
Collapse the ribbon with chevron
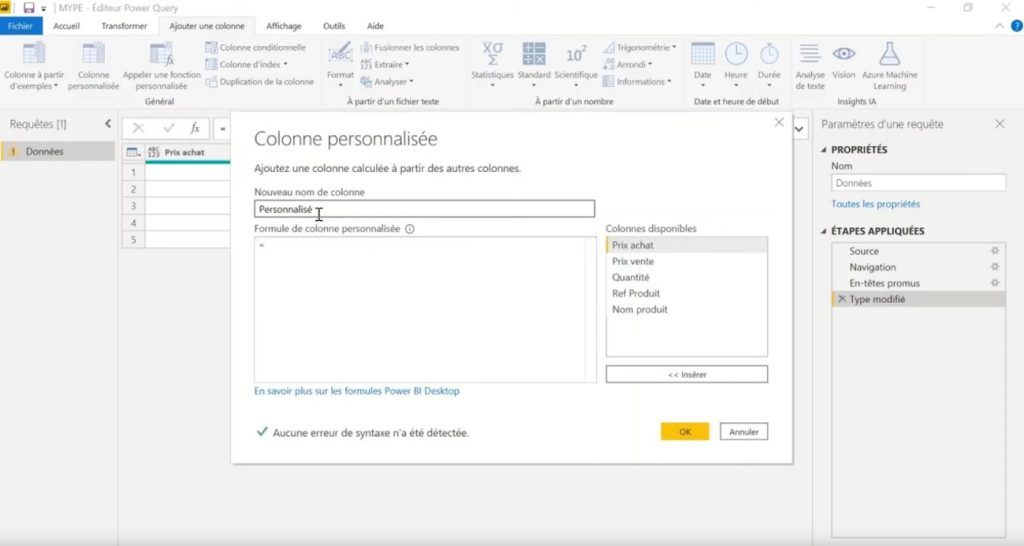tap(999, 26)
